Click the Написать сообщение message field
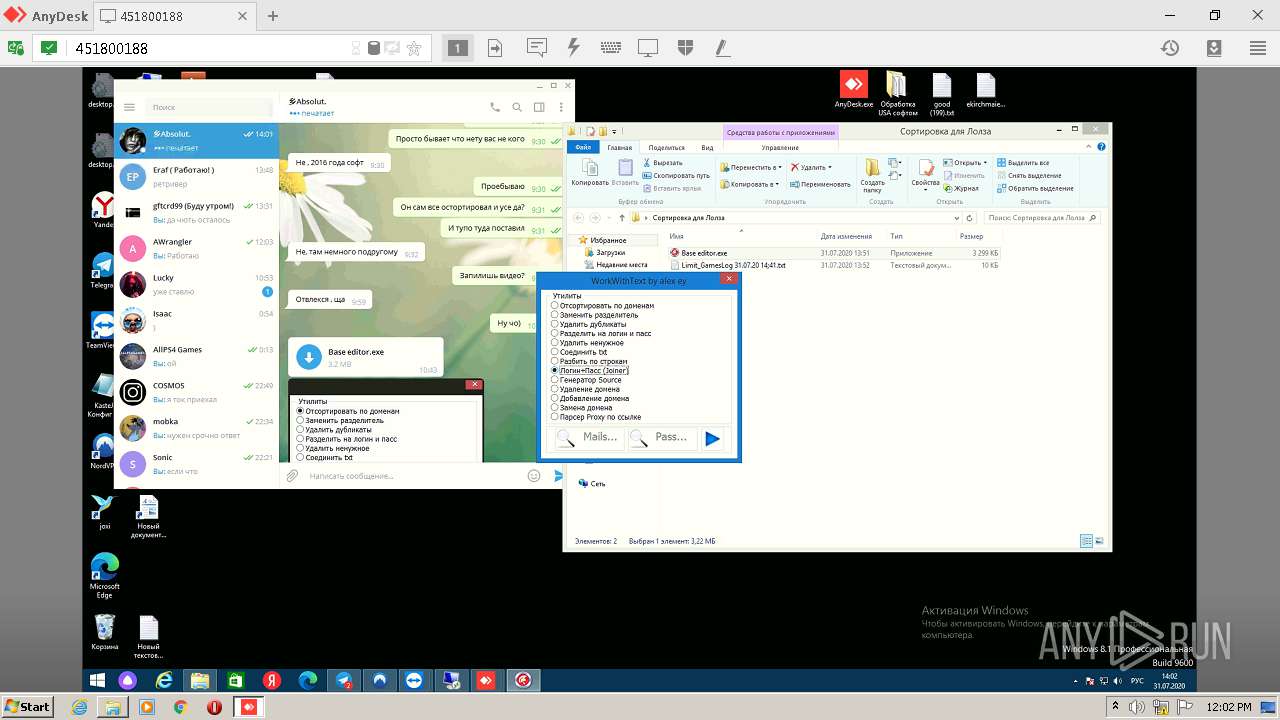 click(x=415, y=476)
